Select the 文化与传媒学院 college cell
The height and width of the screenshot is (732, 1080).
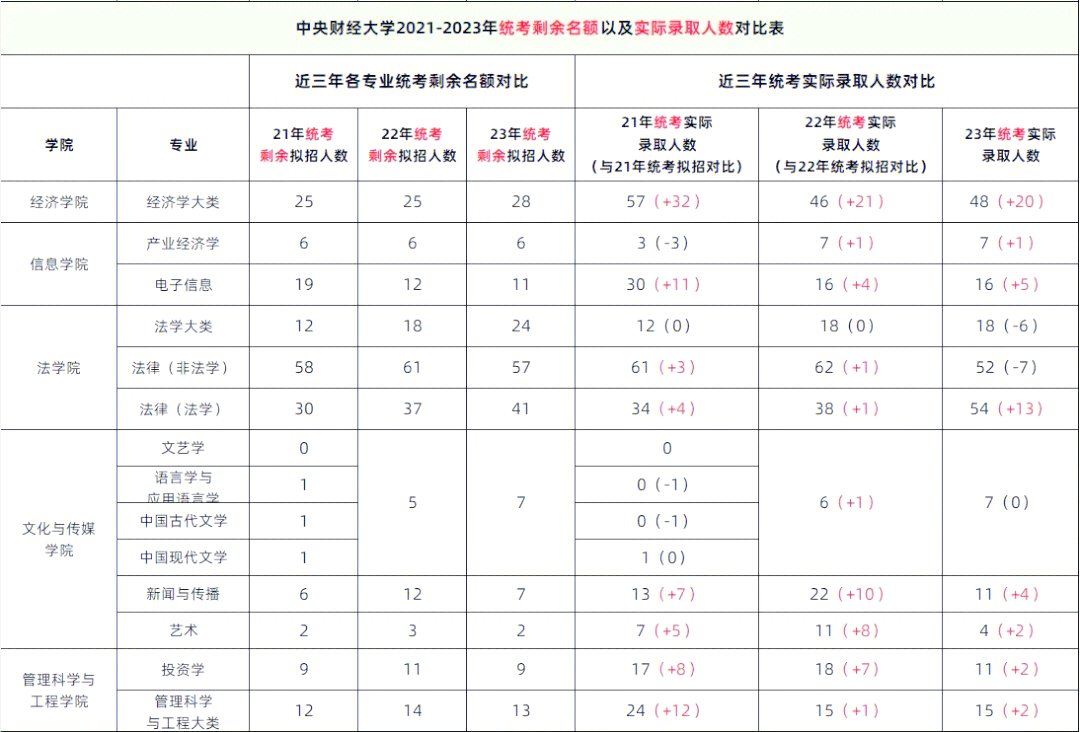click(x=59, y=539)
